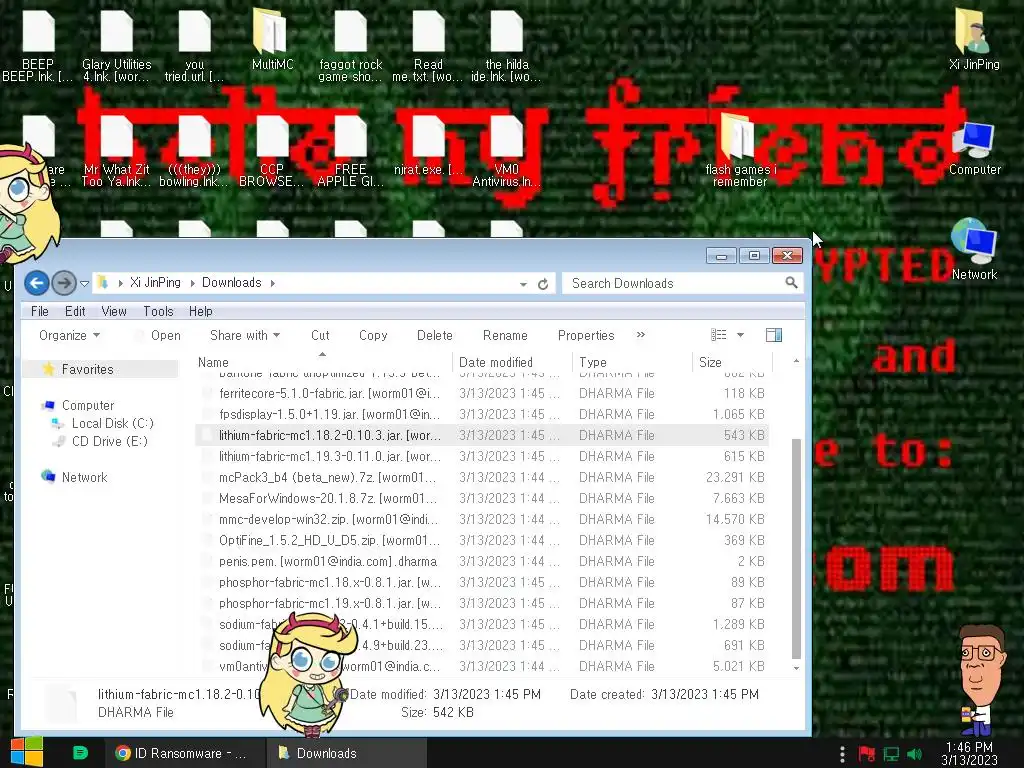Sort by Date modified column

click(513, 362)
